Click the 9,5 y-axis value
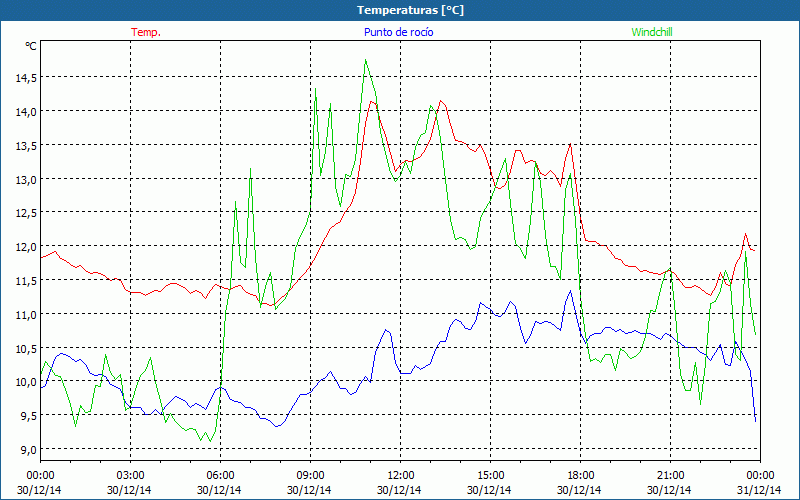800x500 pixels. coord(28,415)
